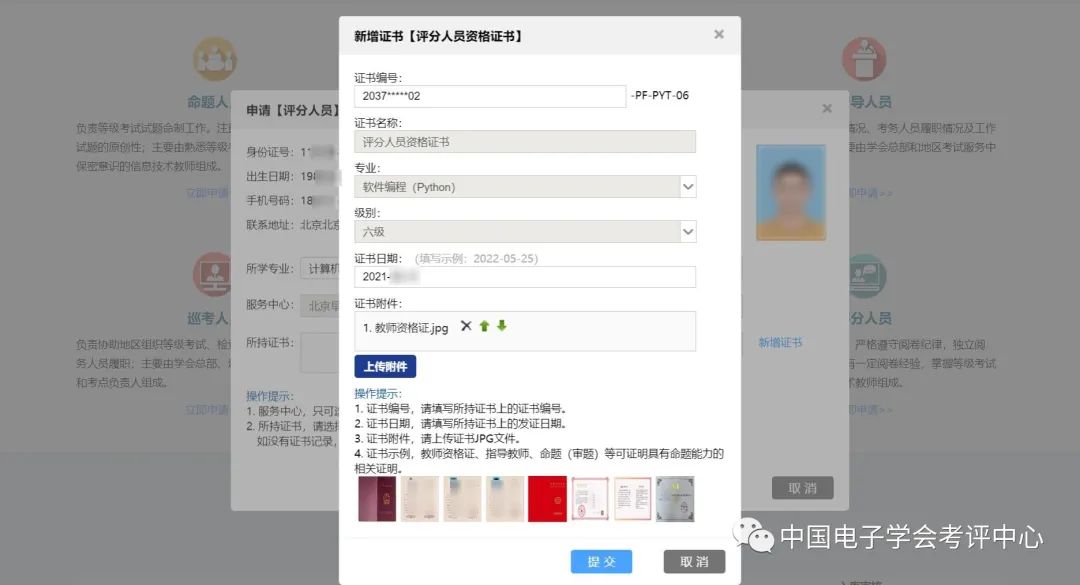Click the 评分人员 role icon at right
The width and height of the screenshot is (1080, 585).
(864, 275)
